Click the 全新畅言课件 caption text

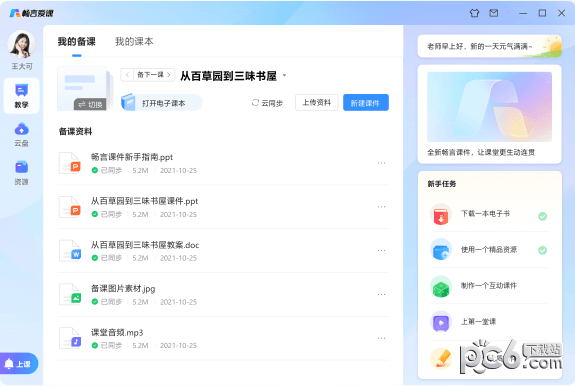(x=481, y=152)
